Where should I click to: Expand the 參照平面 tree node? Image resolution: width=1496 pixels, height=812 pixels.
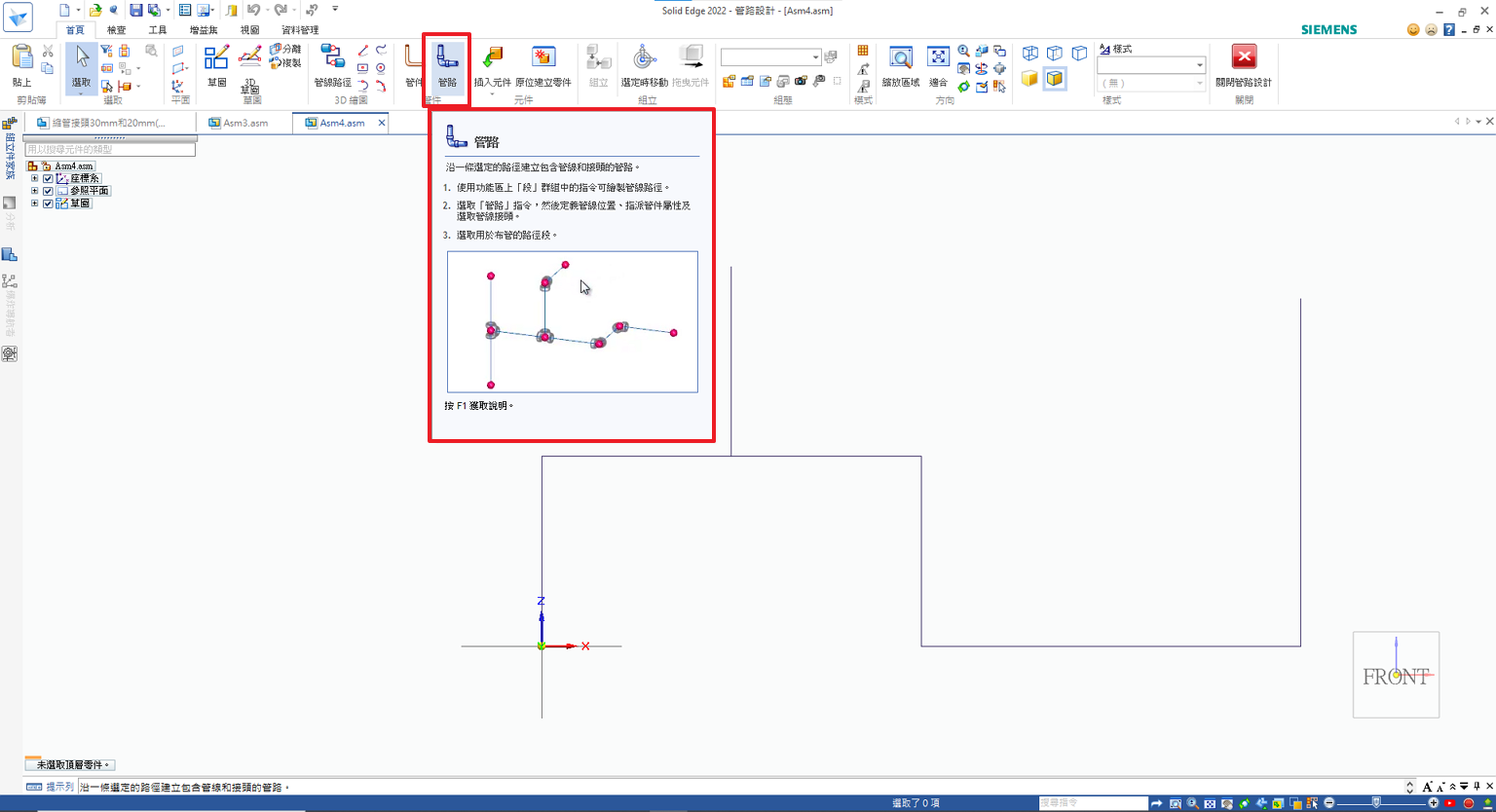click(x=35, y=191)
